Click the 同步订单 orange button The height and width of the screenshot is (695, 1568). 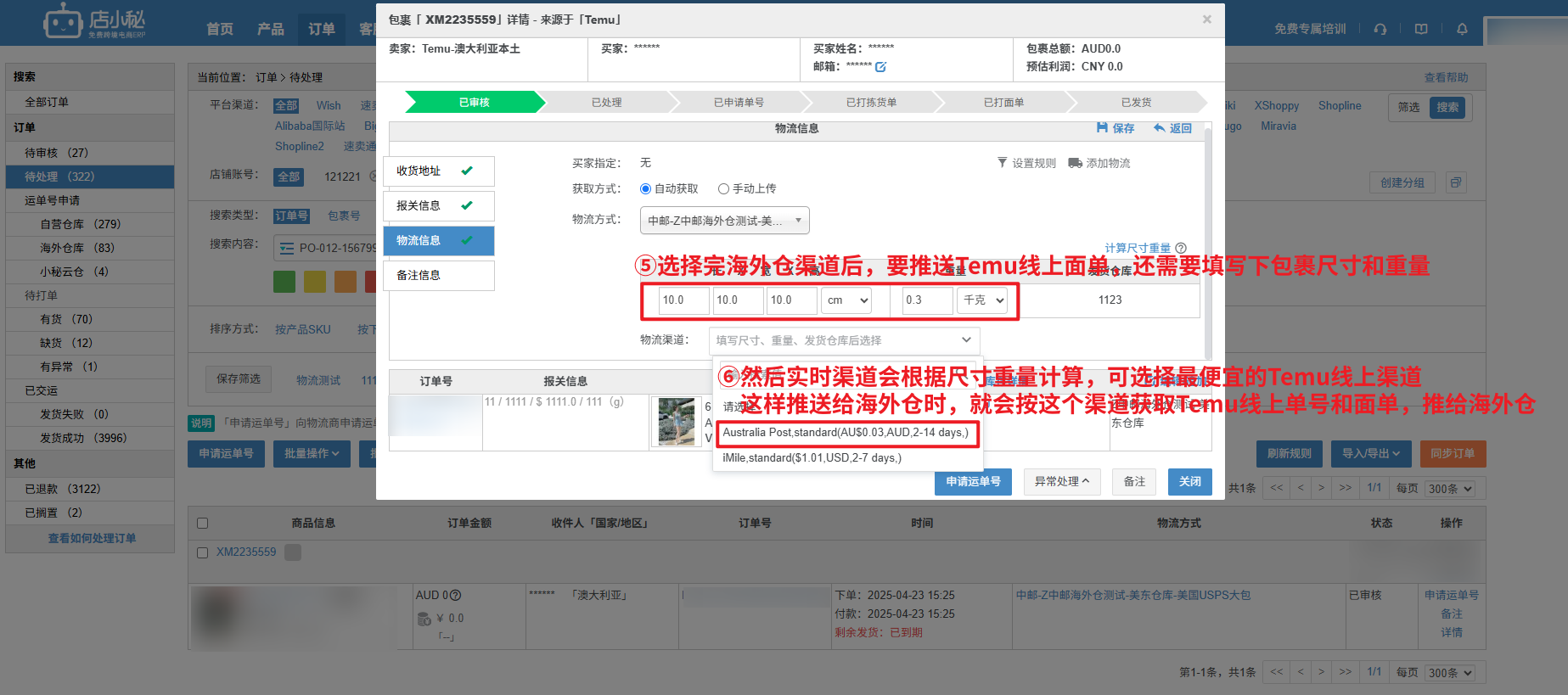[x=1453, y=454]
